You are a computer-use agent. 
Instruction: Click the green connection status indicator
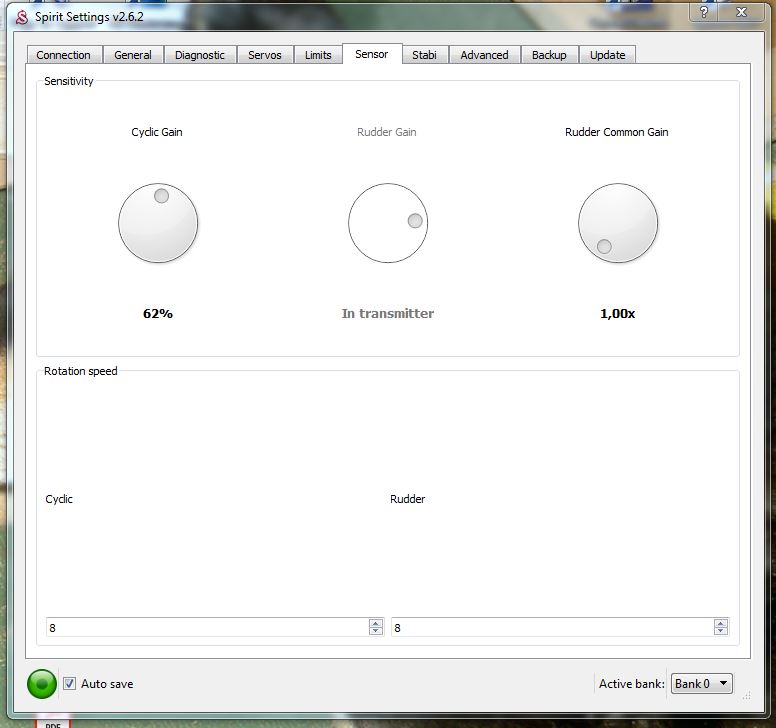(42, 684)
